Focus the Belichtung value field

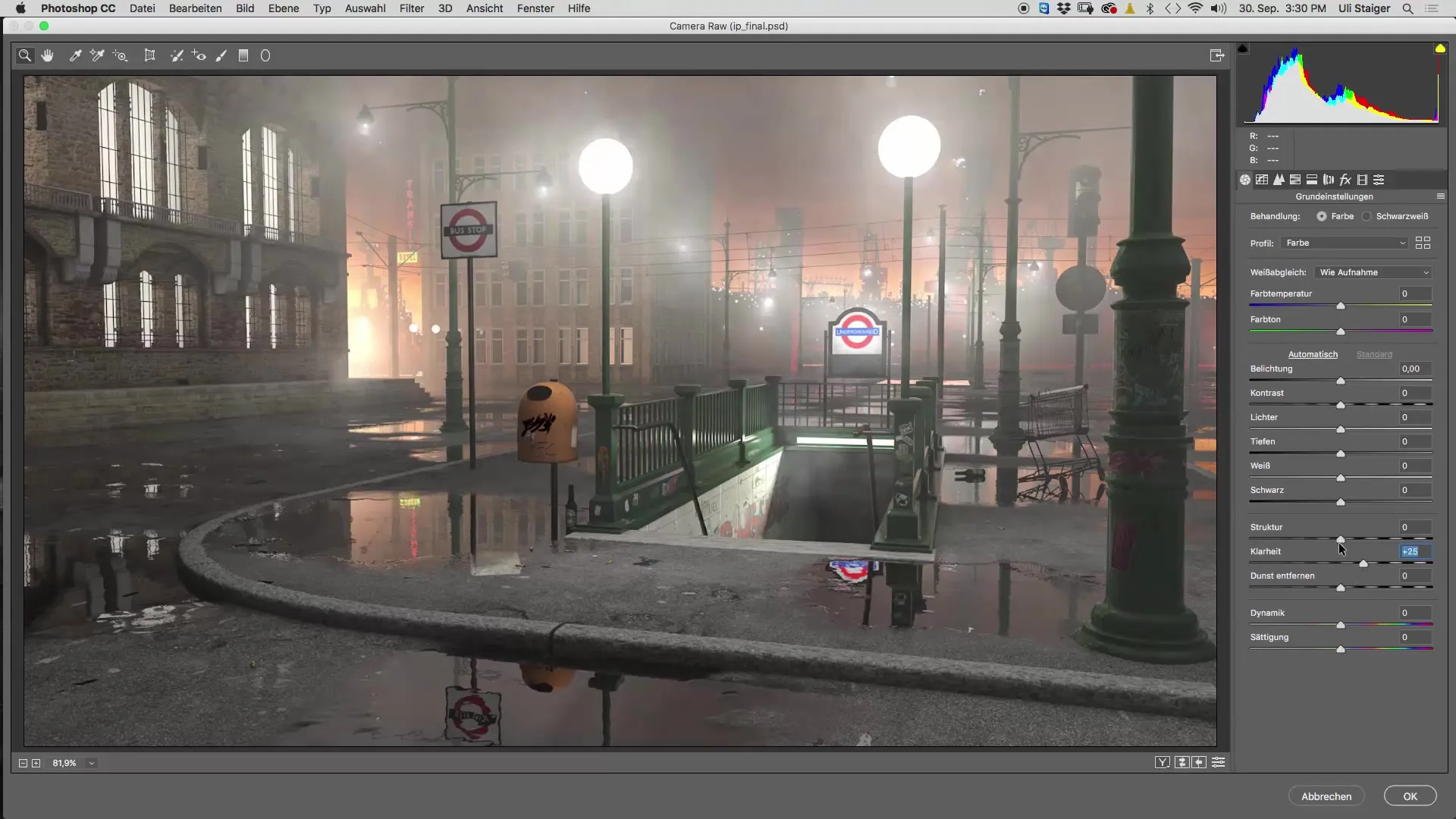(x=1415, y=369)
